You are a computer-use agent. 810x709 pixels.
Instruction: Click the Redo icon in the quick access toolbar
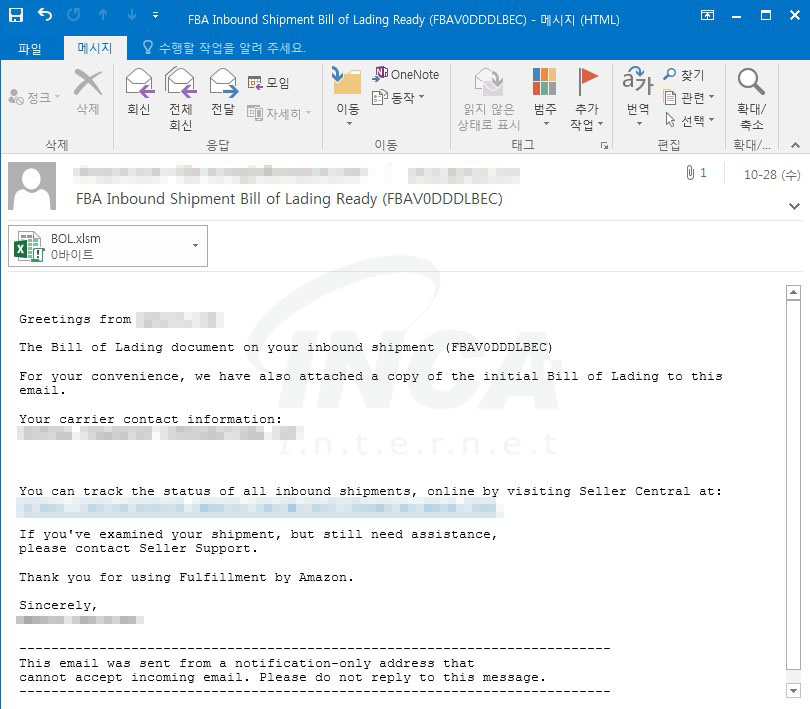click(74, 15)
